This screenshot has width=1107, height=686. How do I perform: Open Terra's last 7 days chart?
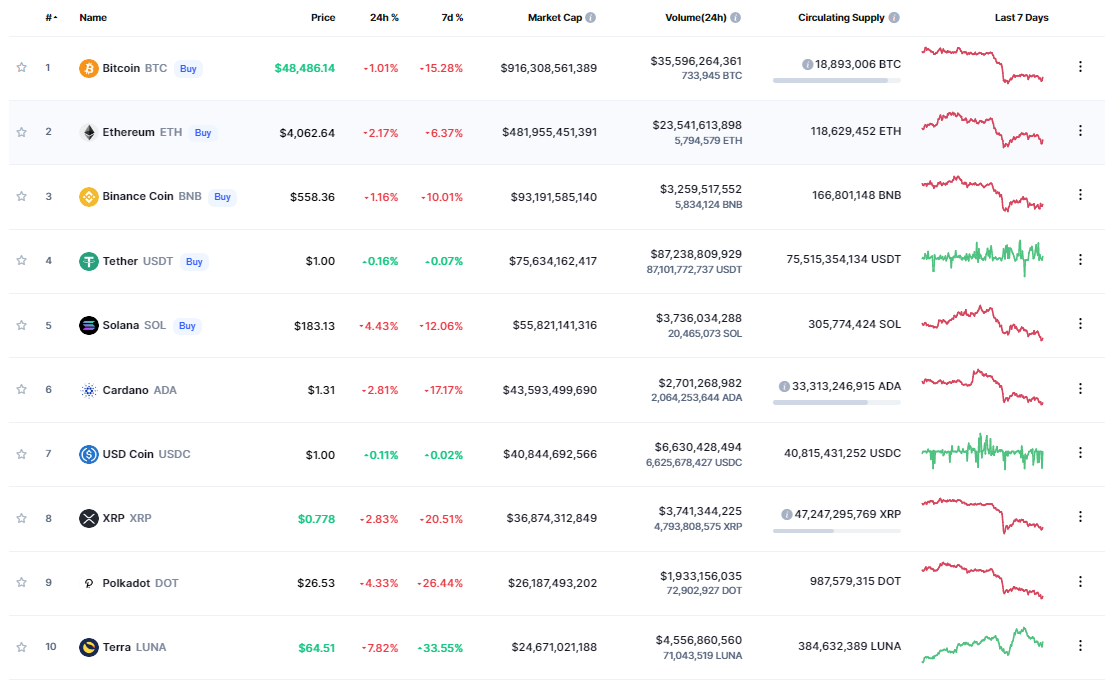tap(983, 644)
